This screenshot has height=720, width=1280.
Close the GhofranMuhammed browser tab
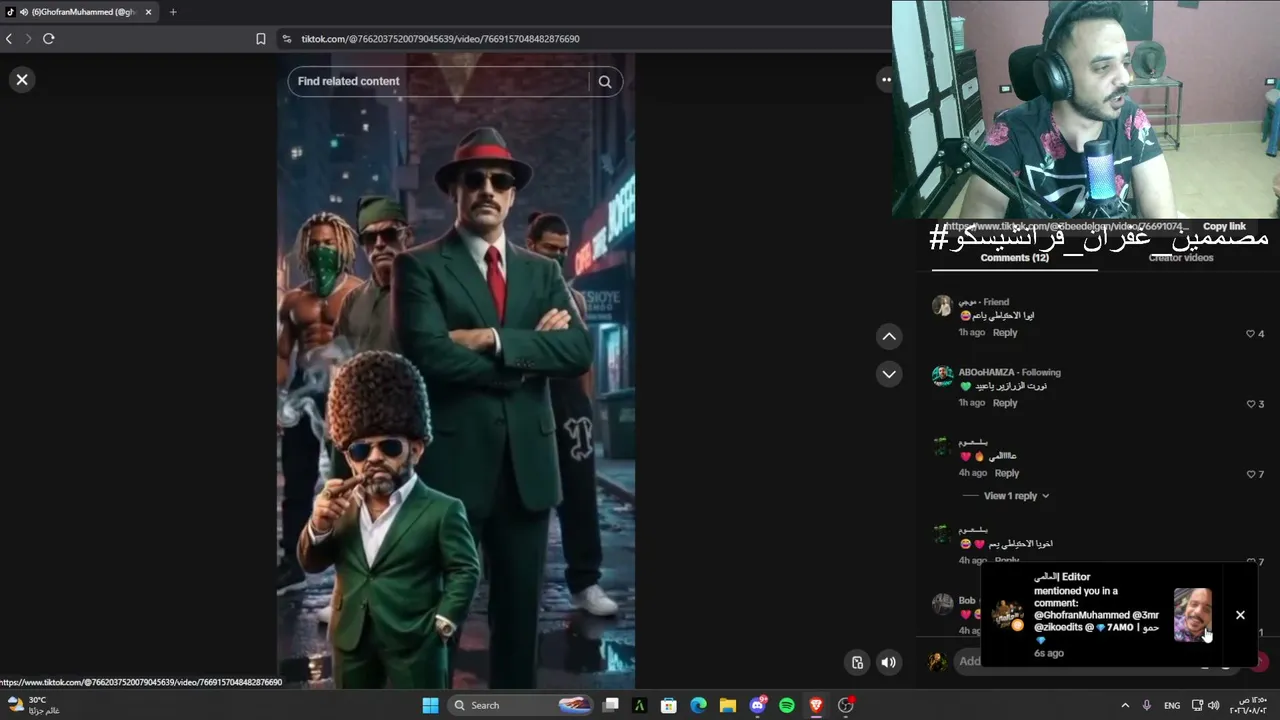[x=147, y=12]
